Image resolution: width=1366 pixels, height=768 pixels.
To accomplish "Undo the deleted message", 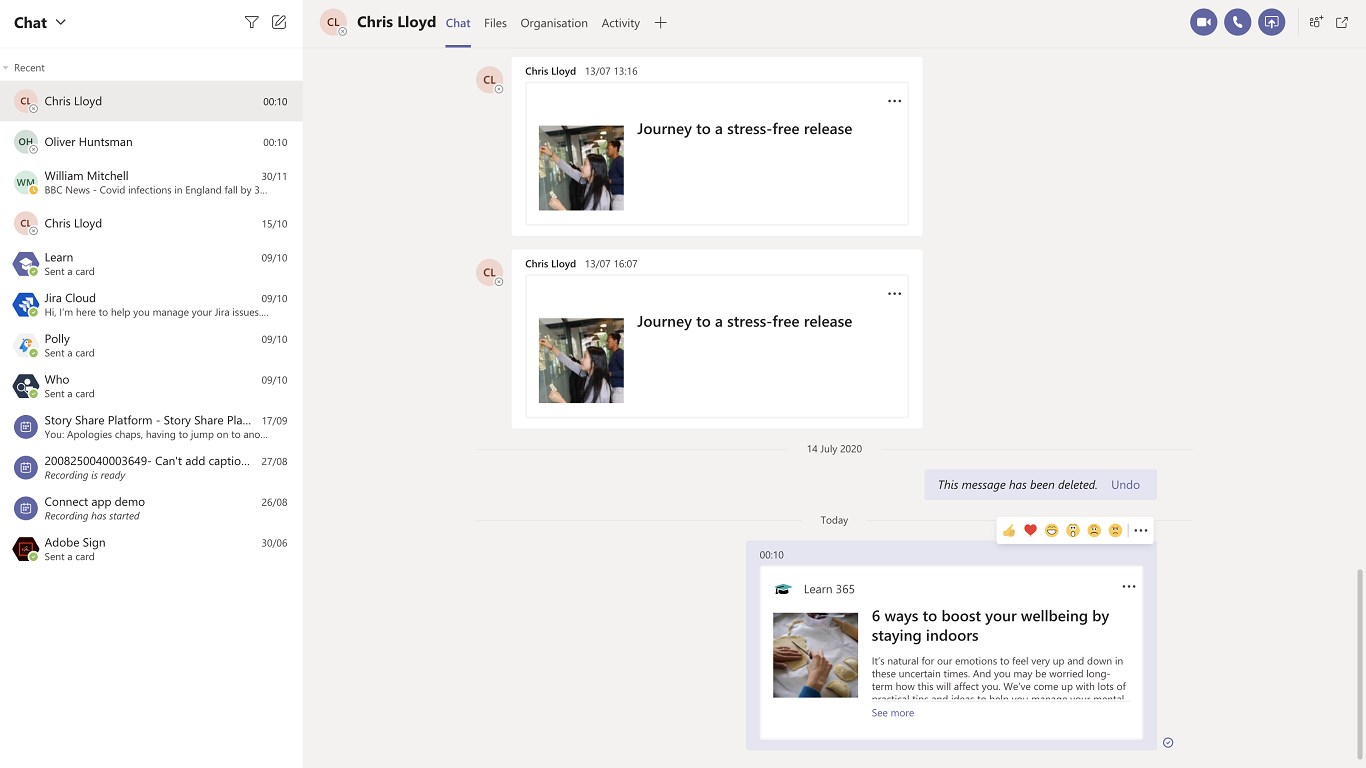I will coord(1125,485).
